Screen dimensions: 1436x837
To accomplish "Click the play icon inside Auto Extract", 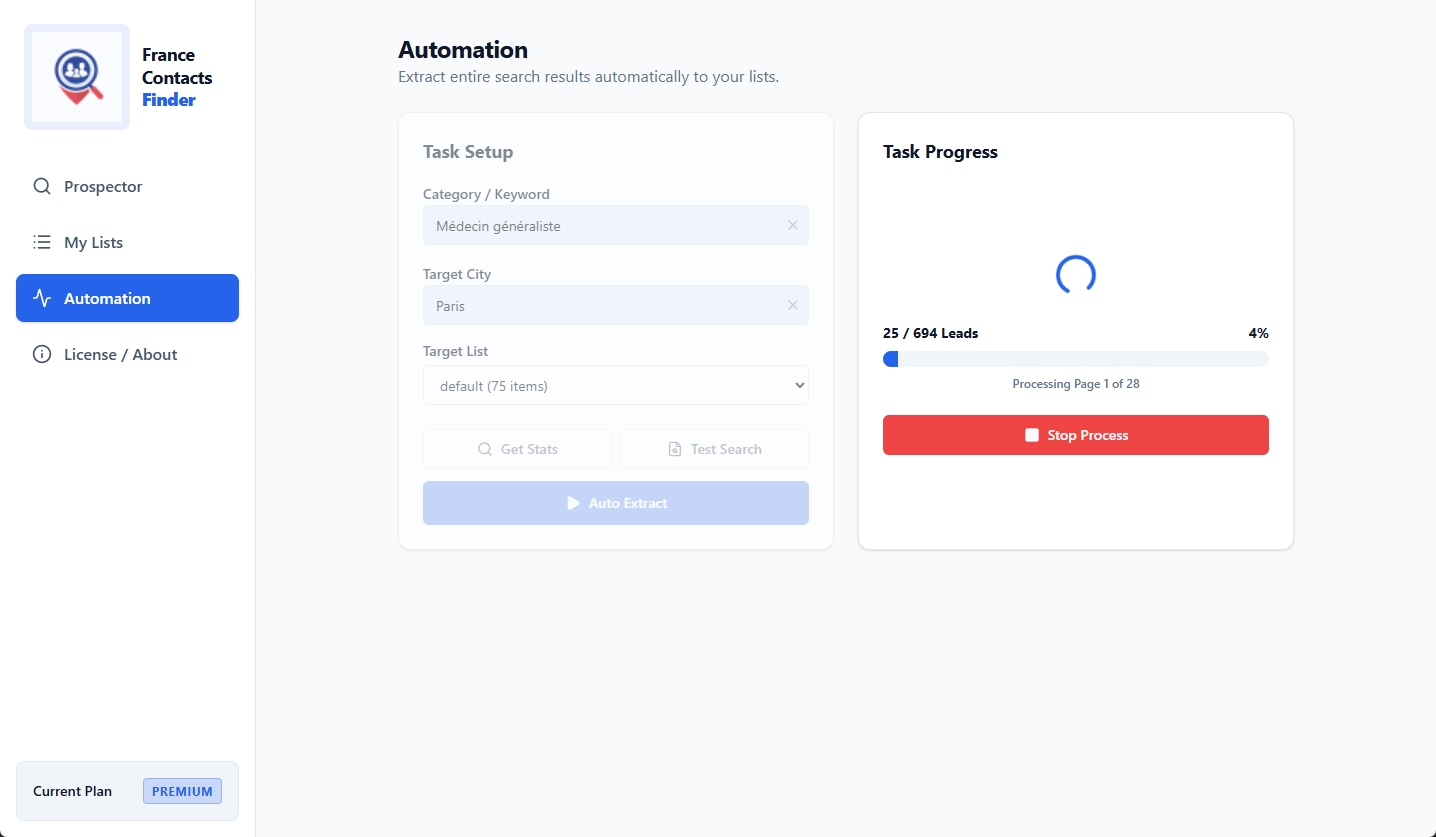I will tap(572, 503).
